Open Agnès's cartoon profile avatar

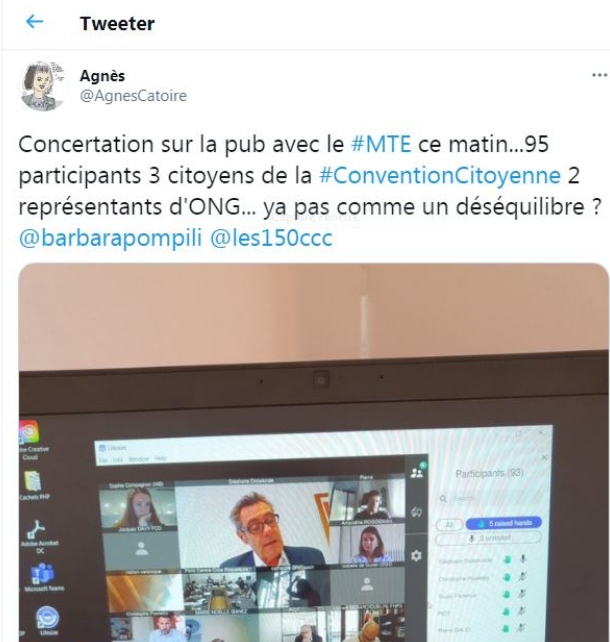[43, 86]
